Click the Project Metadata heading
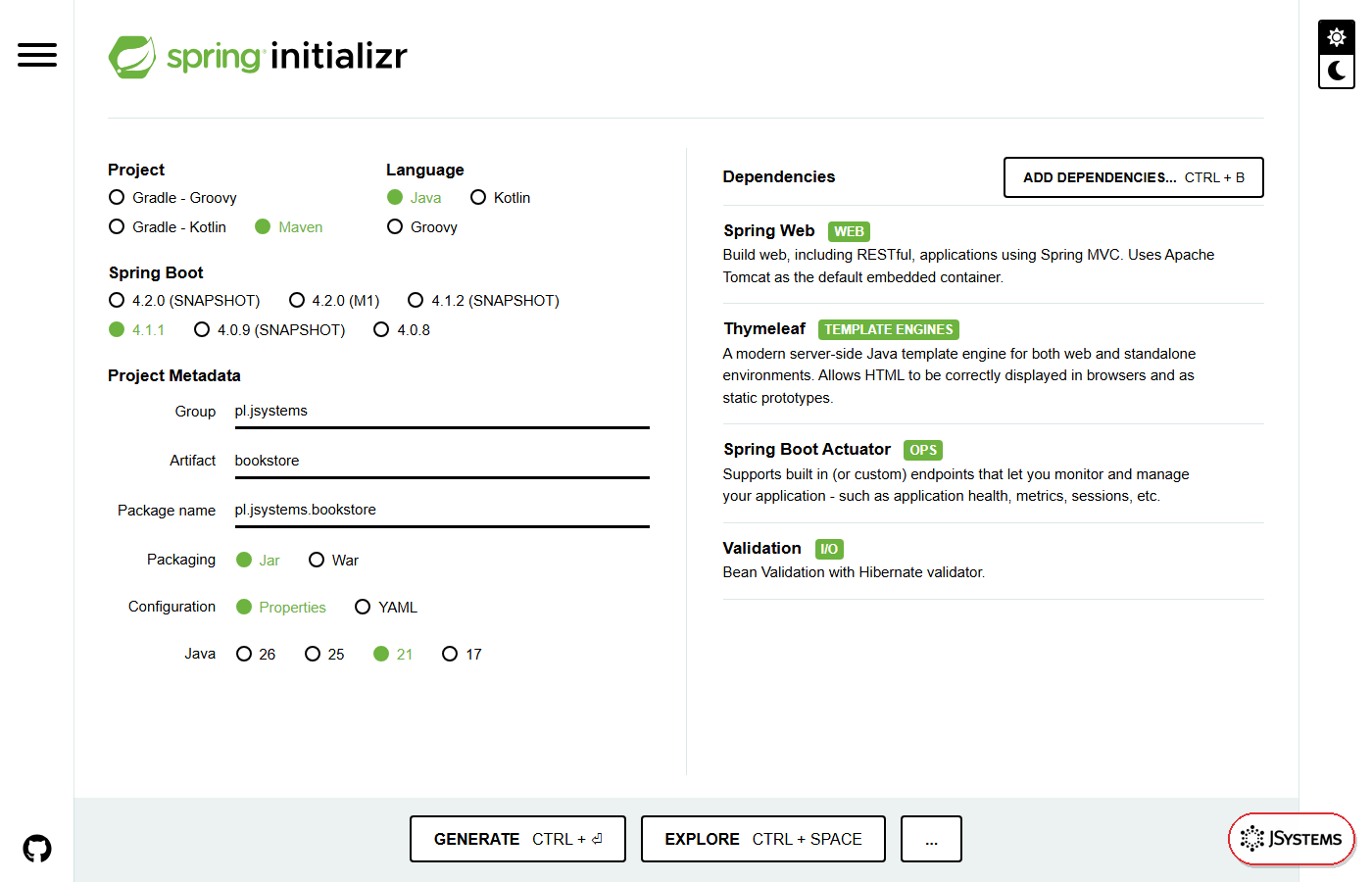The height and width of the screenshot is (882, 1372). (174, 376)
